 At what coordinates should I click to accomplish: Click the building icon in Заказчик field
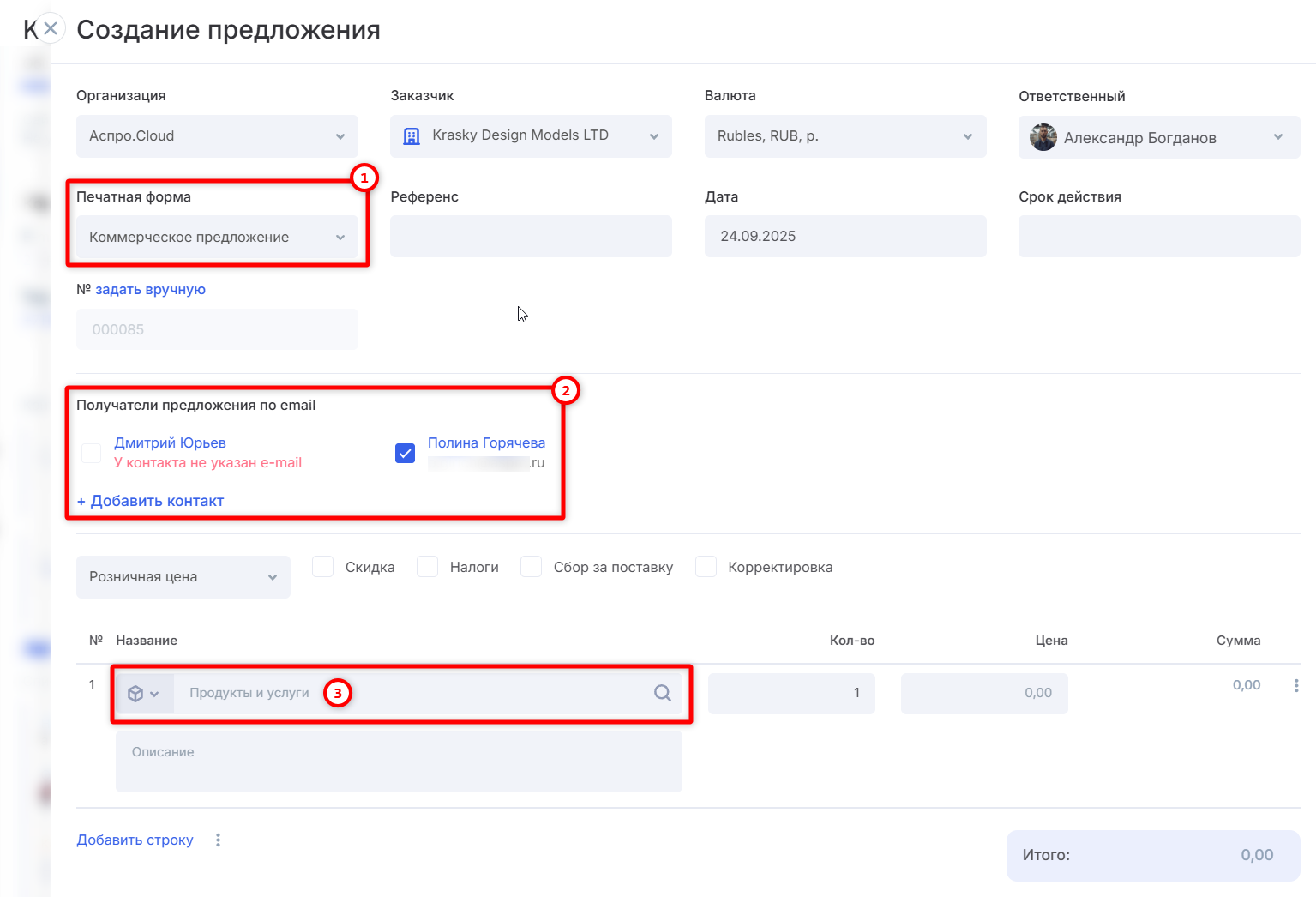click(x=412, y=136)
